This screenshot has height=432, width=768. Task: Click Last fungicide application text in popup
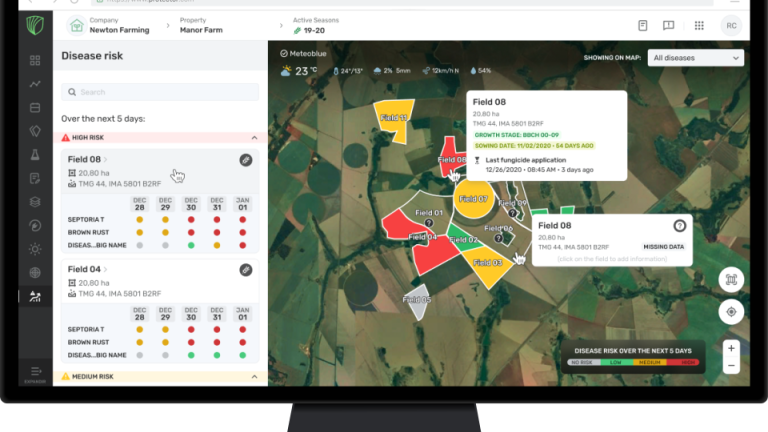pyautogui.click(x=526, y=160)
